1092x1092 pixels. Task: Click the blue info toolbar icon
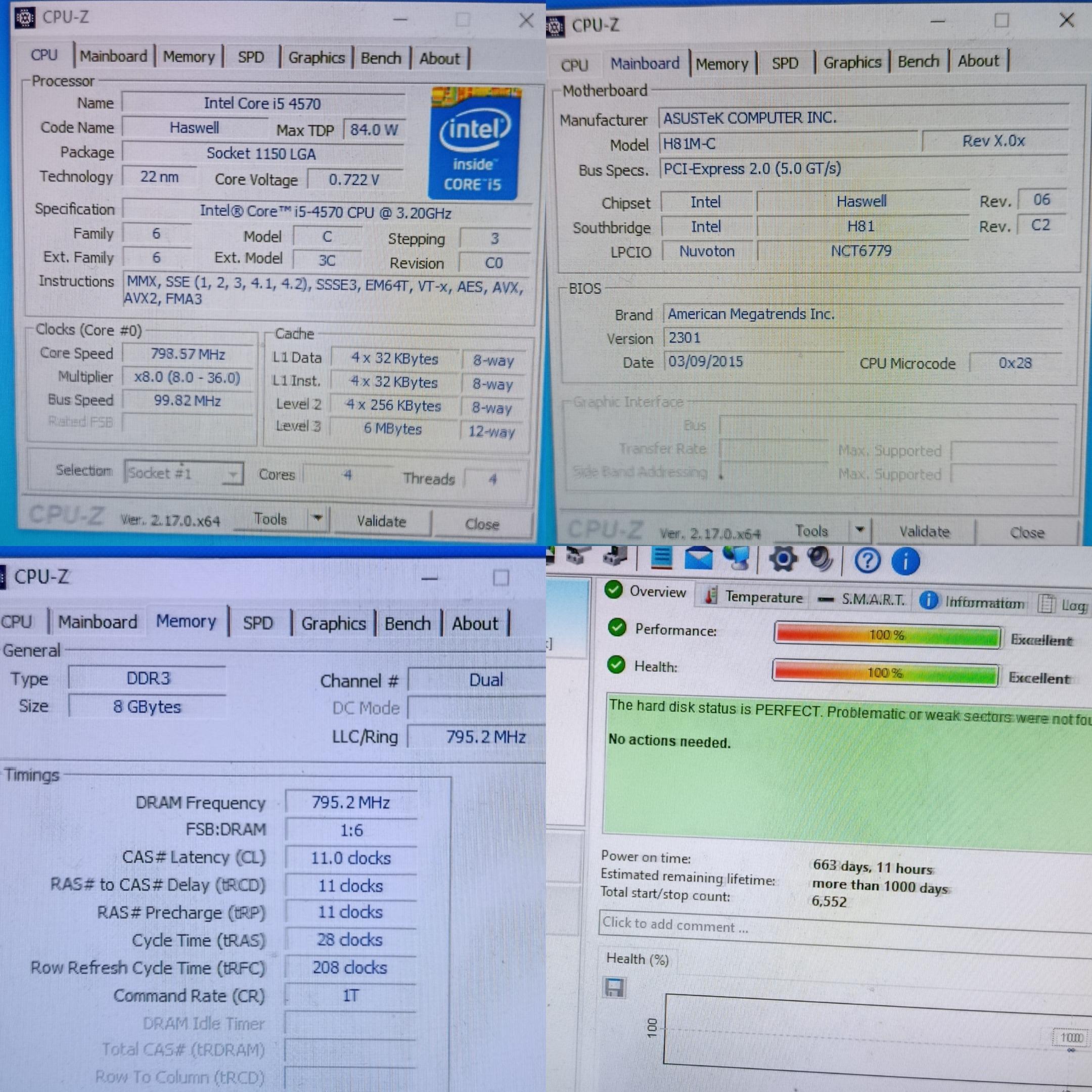click(x=905, y=562)
